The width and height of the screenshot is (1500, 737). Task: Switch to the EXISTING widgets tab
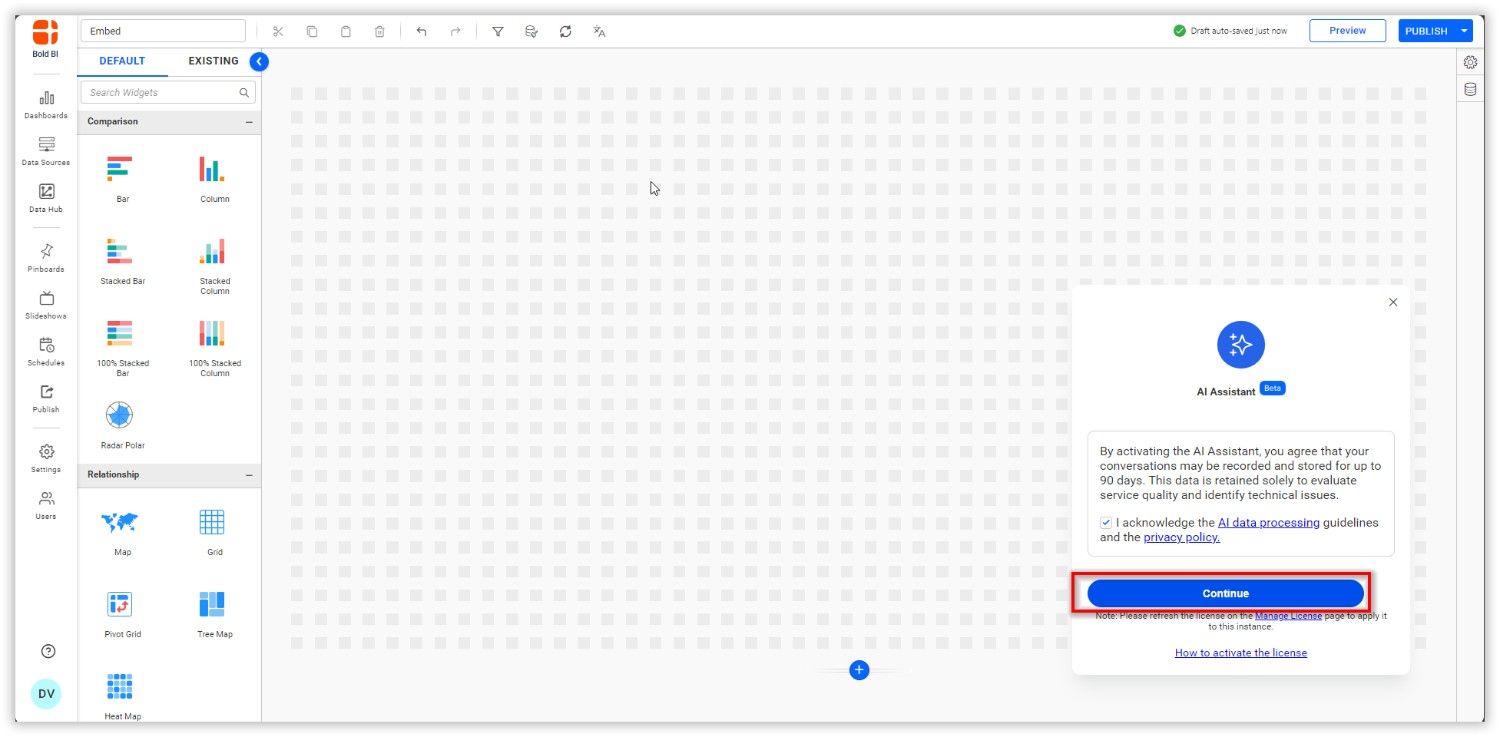pyautogui.click(x=213, y=61)
